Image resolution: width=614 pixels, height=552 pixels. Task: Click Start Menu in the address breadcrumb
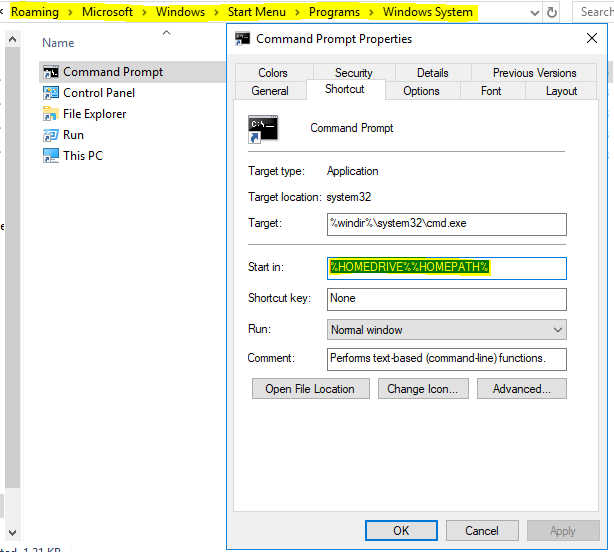point(256,12)
